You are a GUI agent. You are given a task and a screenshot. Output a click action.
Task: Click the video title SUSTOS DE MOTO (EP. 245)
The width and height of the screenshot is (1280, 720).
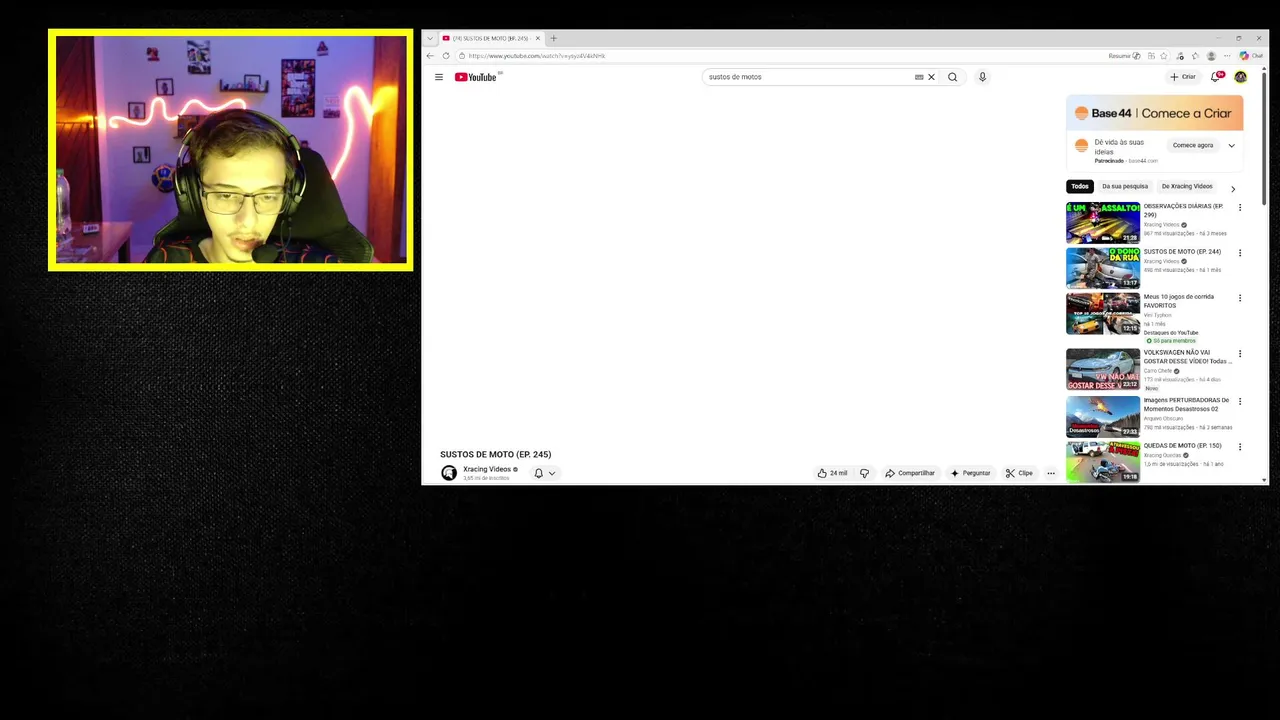pos(496,454)
